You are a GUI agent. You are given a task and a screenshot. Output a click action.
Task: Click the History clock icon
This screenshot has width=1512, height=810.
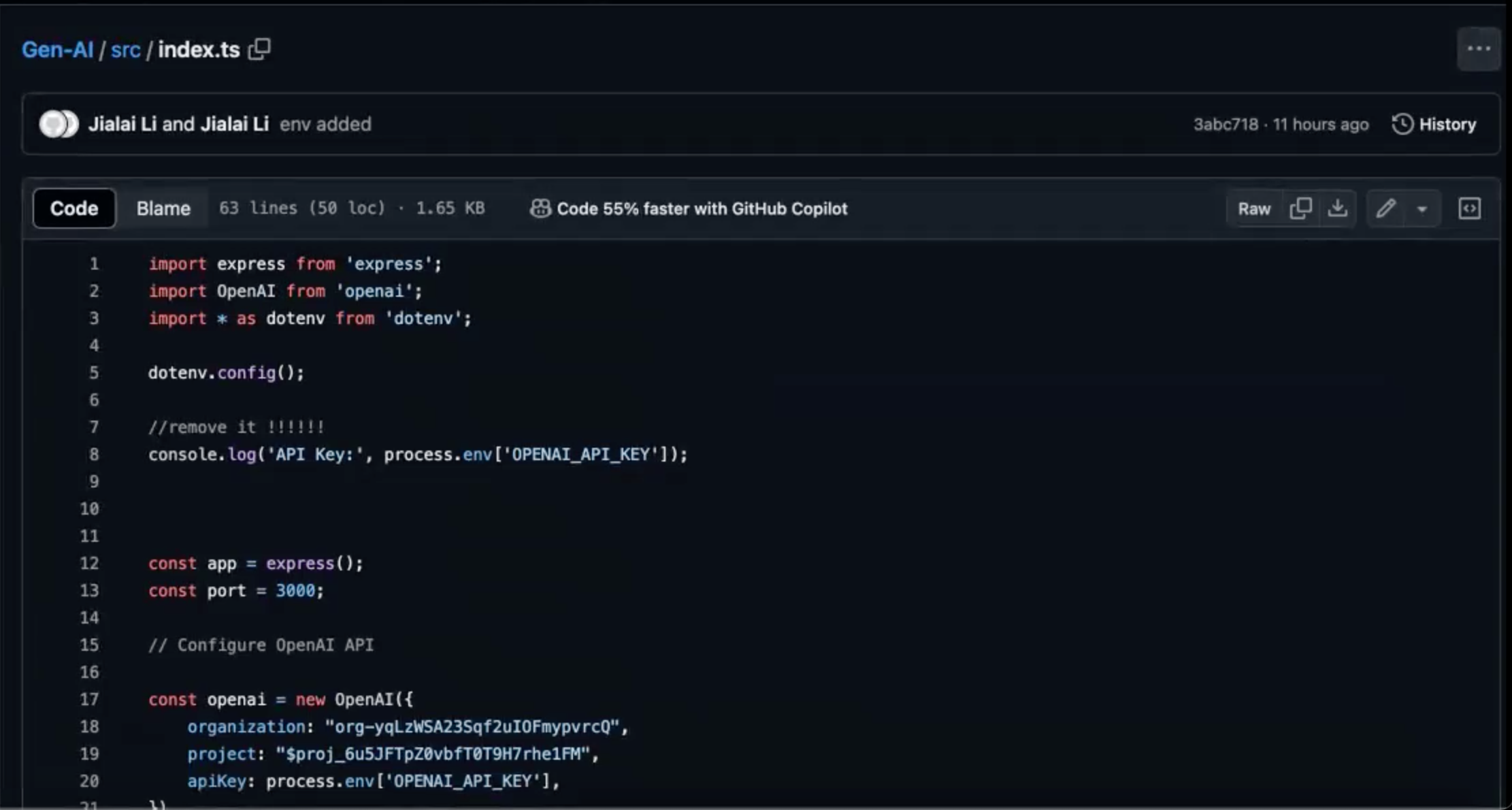[1402, 124]
